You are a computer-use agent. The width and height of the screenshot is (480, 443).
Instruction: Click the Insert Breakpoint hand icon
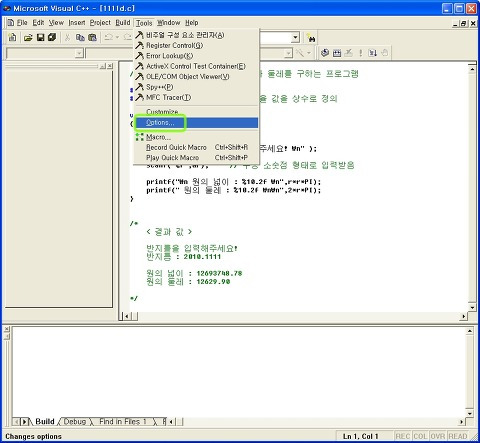(x=385, y=53)
